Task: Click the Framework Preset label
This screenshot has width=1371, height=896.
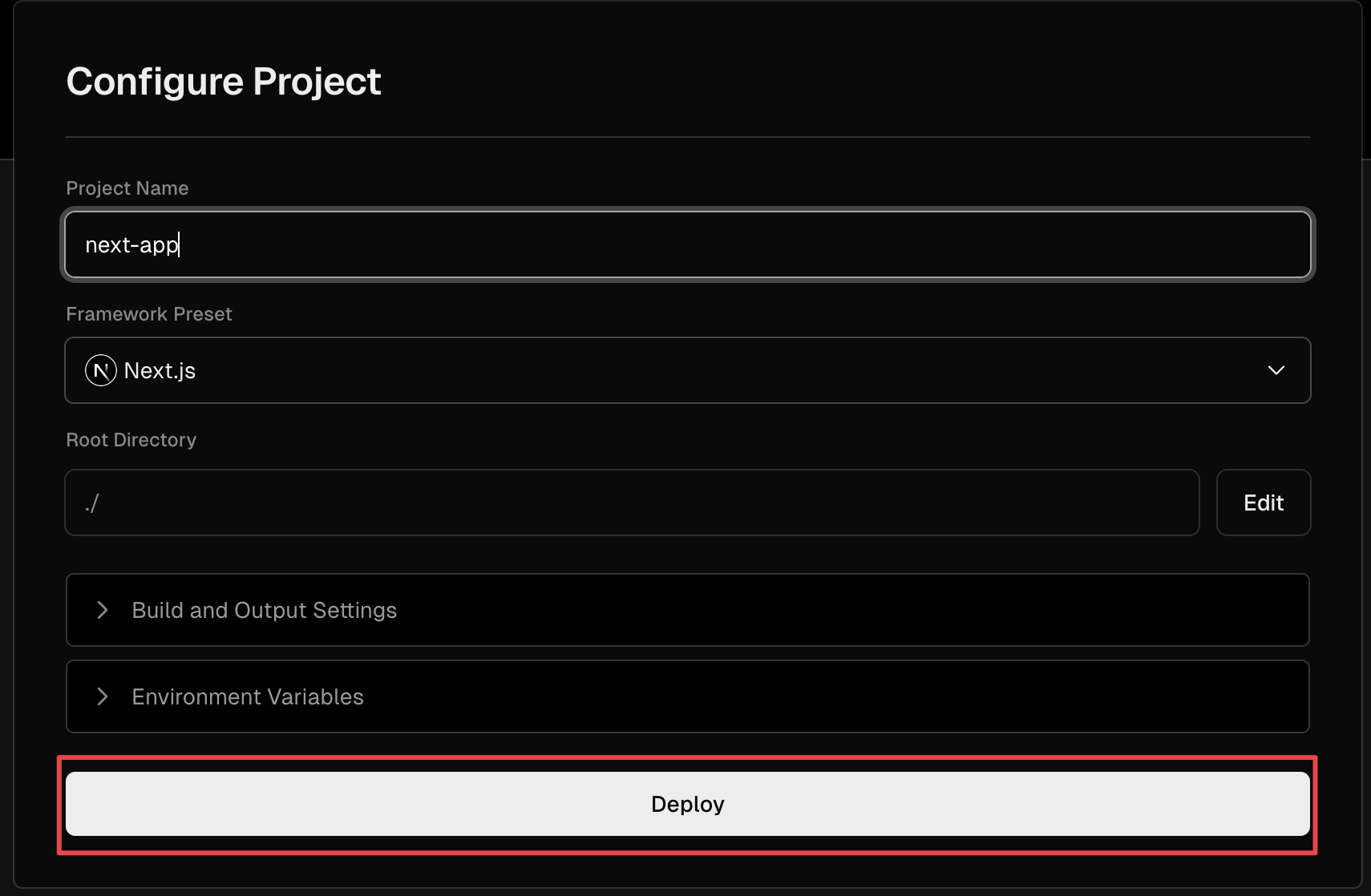Action: 149,314
